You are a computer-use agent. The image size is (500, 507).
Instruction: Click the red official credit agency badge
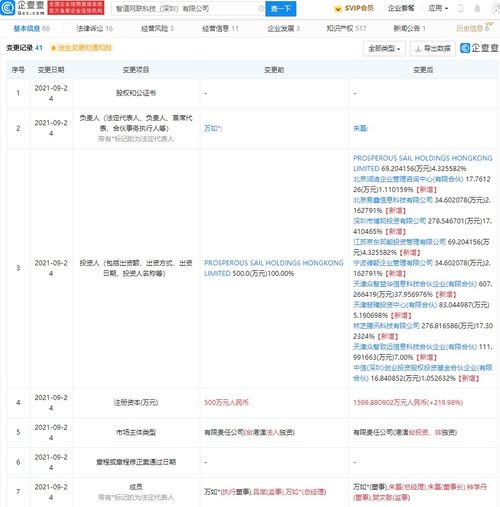point(76,8)
